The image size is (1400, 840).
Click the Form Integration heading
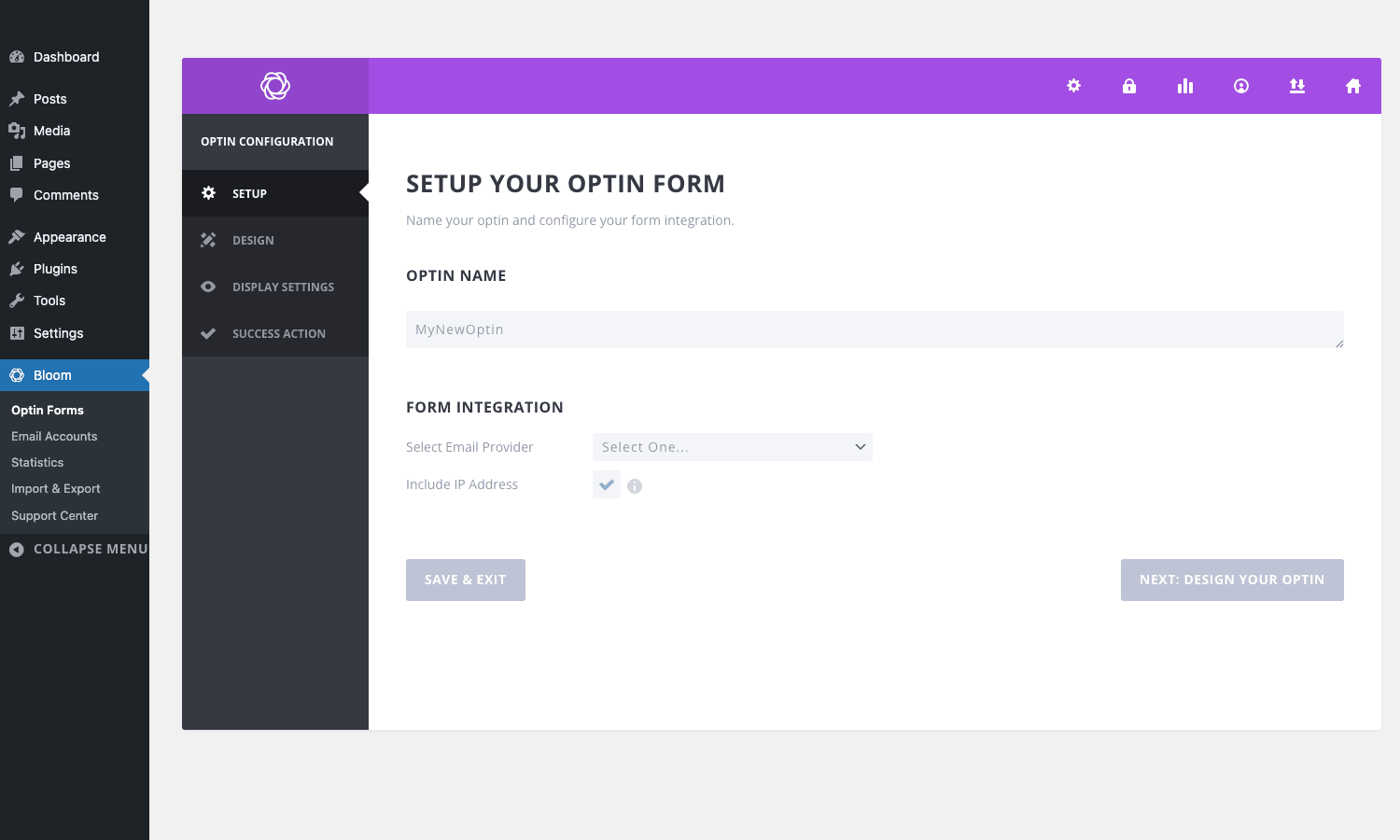[x=484, y=407]
